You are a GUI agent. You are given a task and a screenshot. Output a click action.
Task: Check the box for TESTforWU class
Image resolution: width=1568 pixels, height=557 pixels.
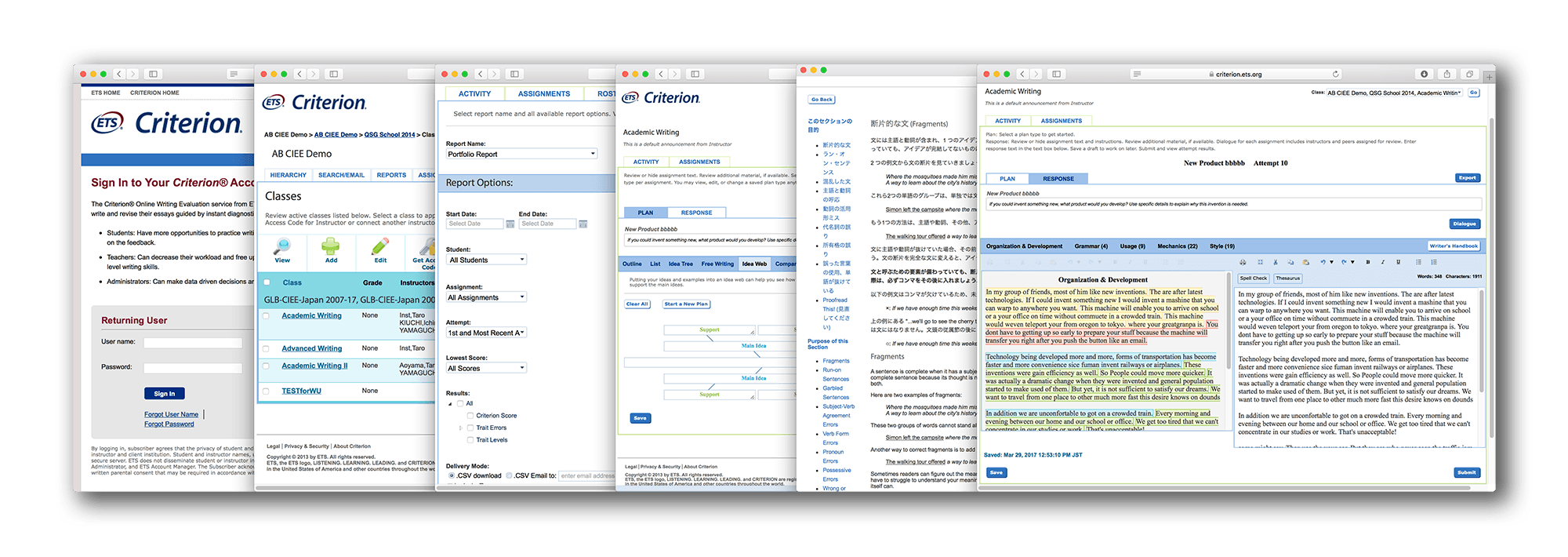tap(266, 391)
